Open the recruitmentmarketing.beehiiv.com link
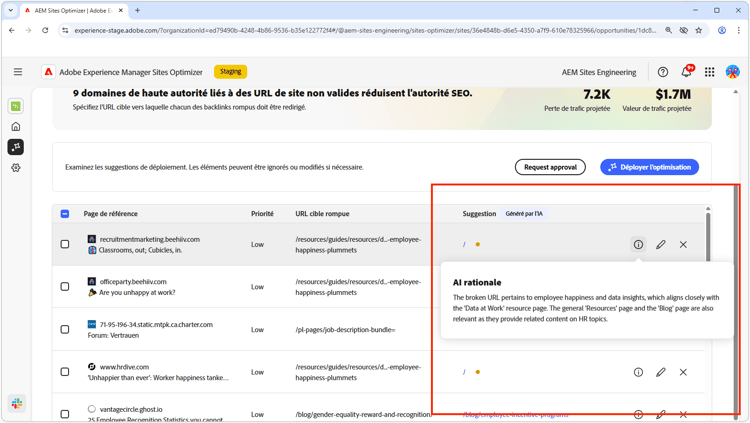This screenshot has height=423, width=750. click(x=150, y=239)
